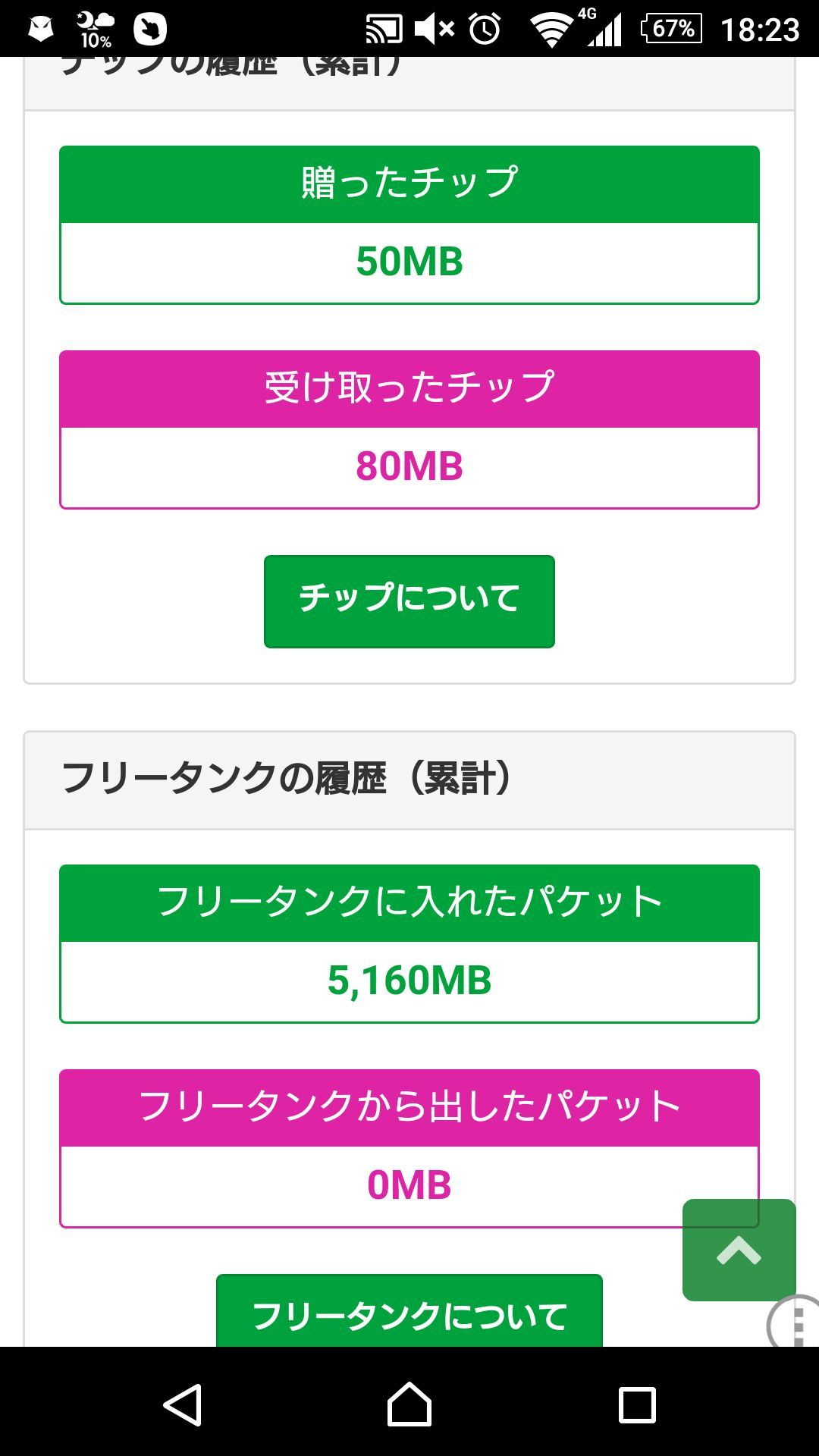The image size is (819, 1456).
Task: Tap the 受け取ったチップ pink header
Action: (x=409, y=388)
